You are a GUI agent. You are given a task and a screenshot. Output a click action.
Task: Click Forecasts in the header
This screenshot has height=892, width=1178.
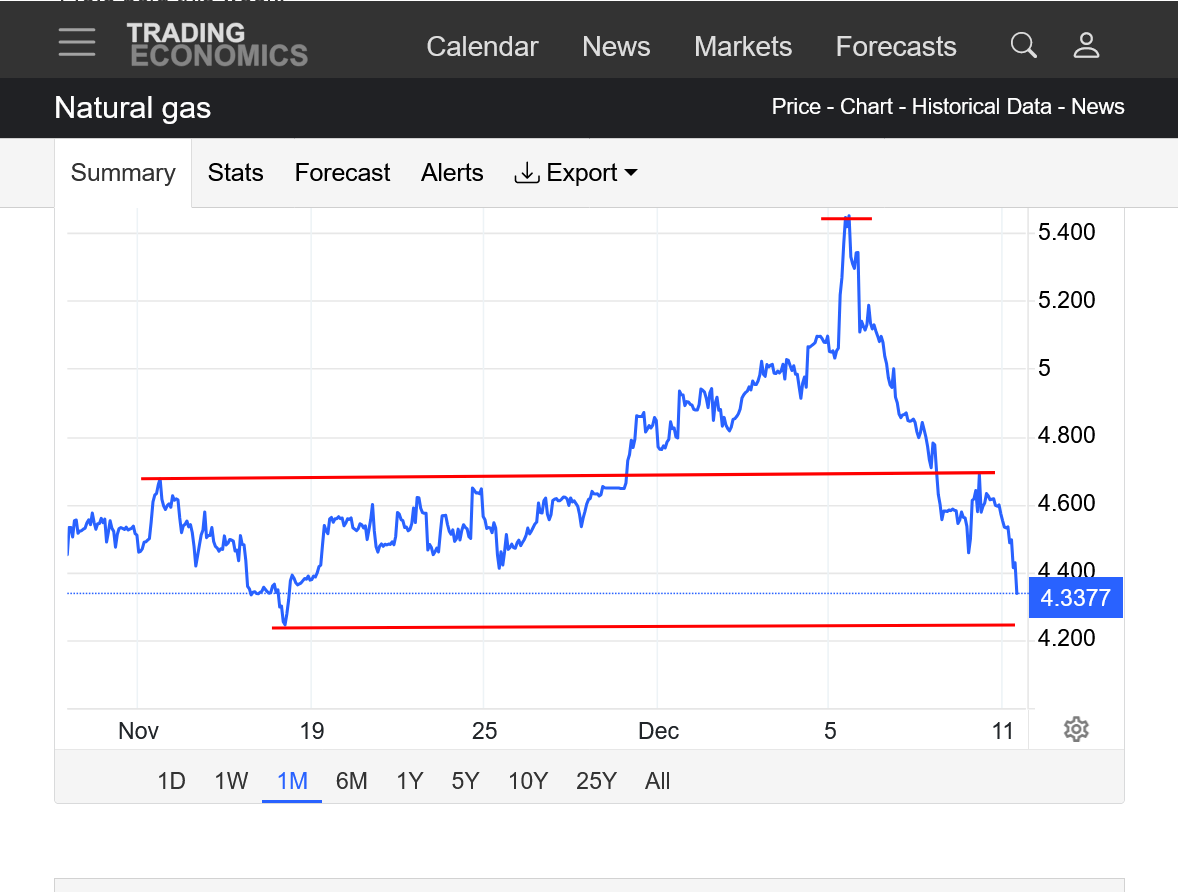896,47
